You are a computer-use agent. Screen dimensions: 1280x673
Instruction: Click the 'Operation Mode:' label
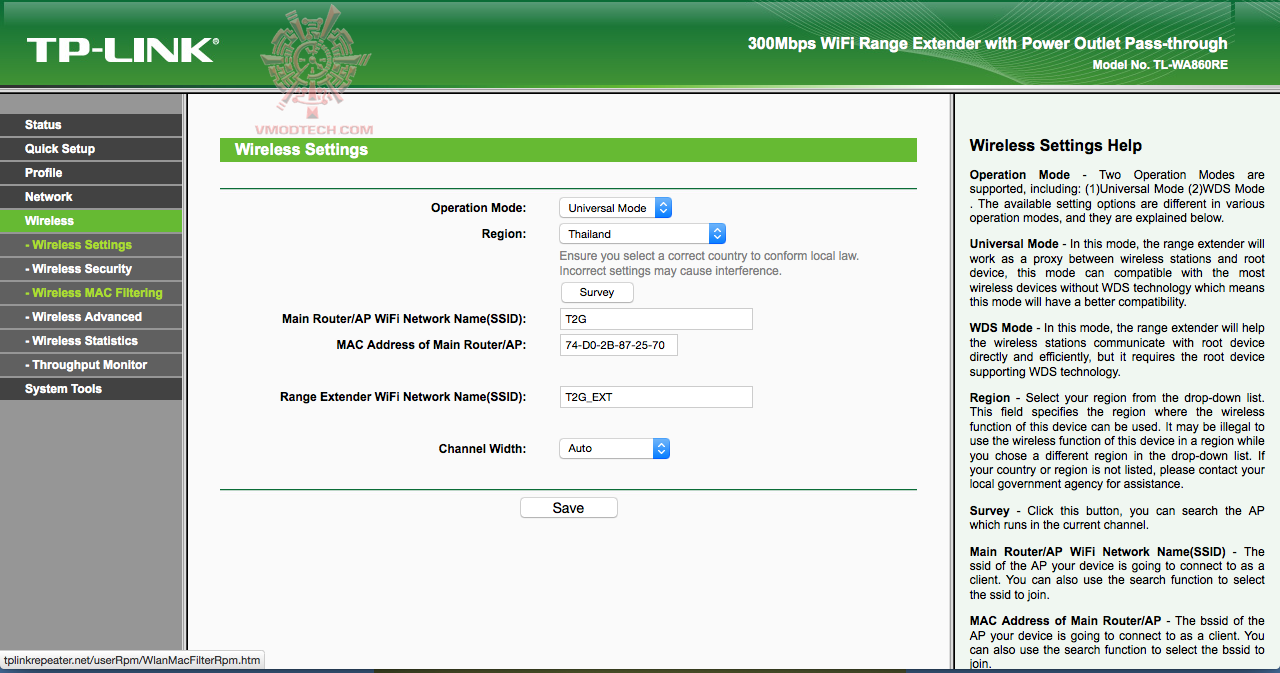click(478, 208)
